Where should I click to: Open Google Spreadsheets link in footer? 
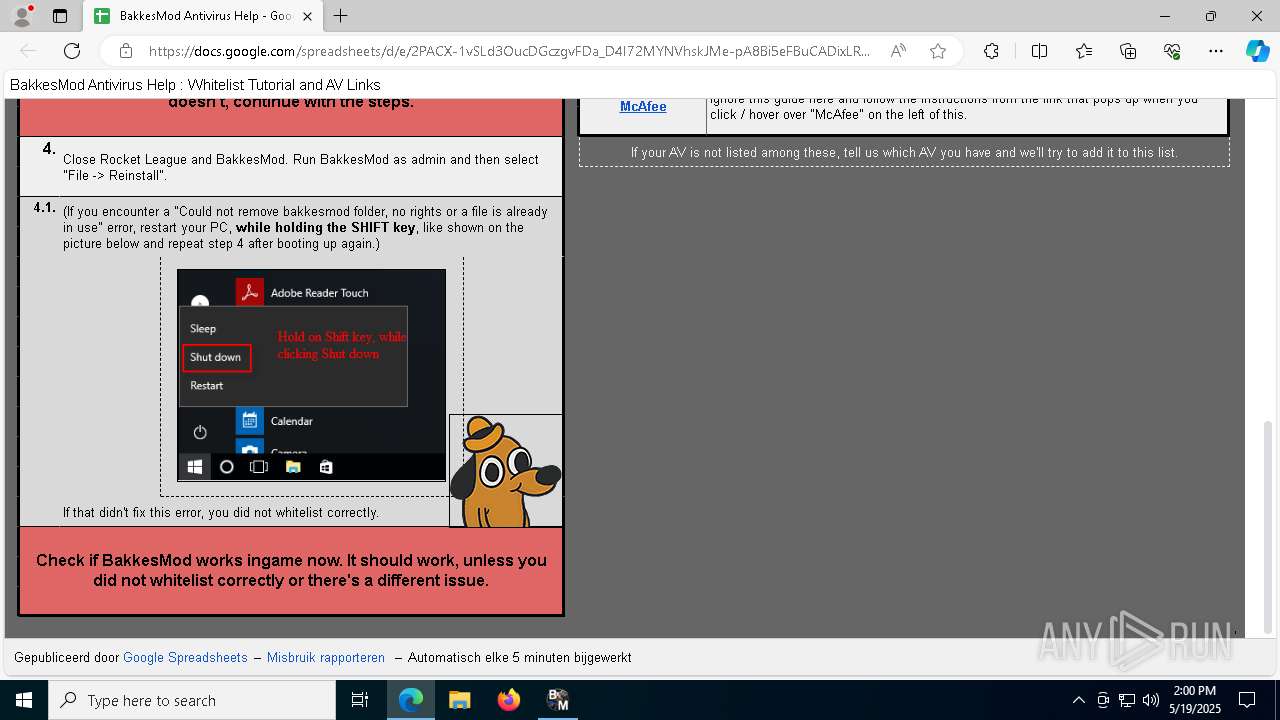point(185,657)
